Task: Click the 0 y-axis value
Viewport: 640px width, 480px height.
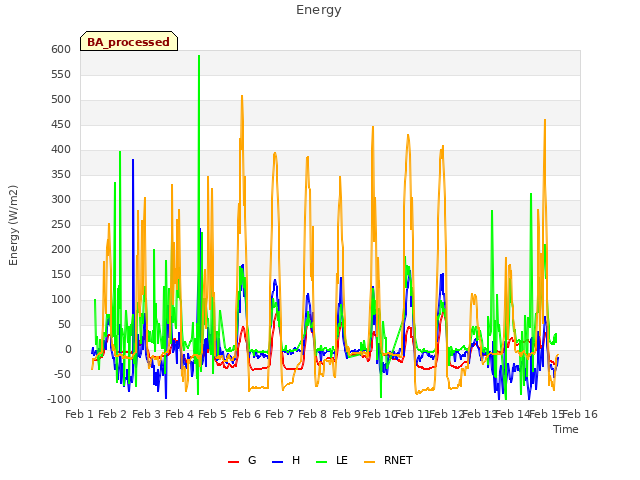Action: click(x=68, y=349)
